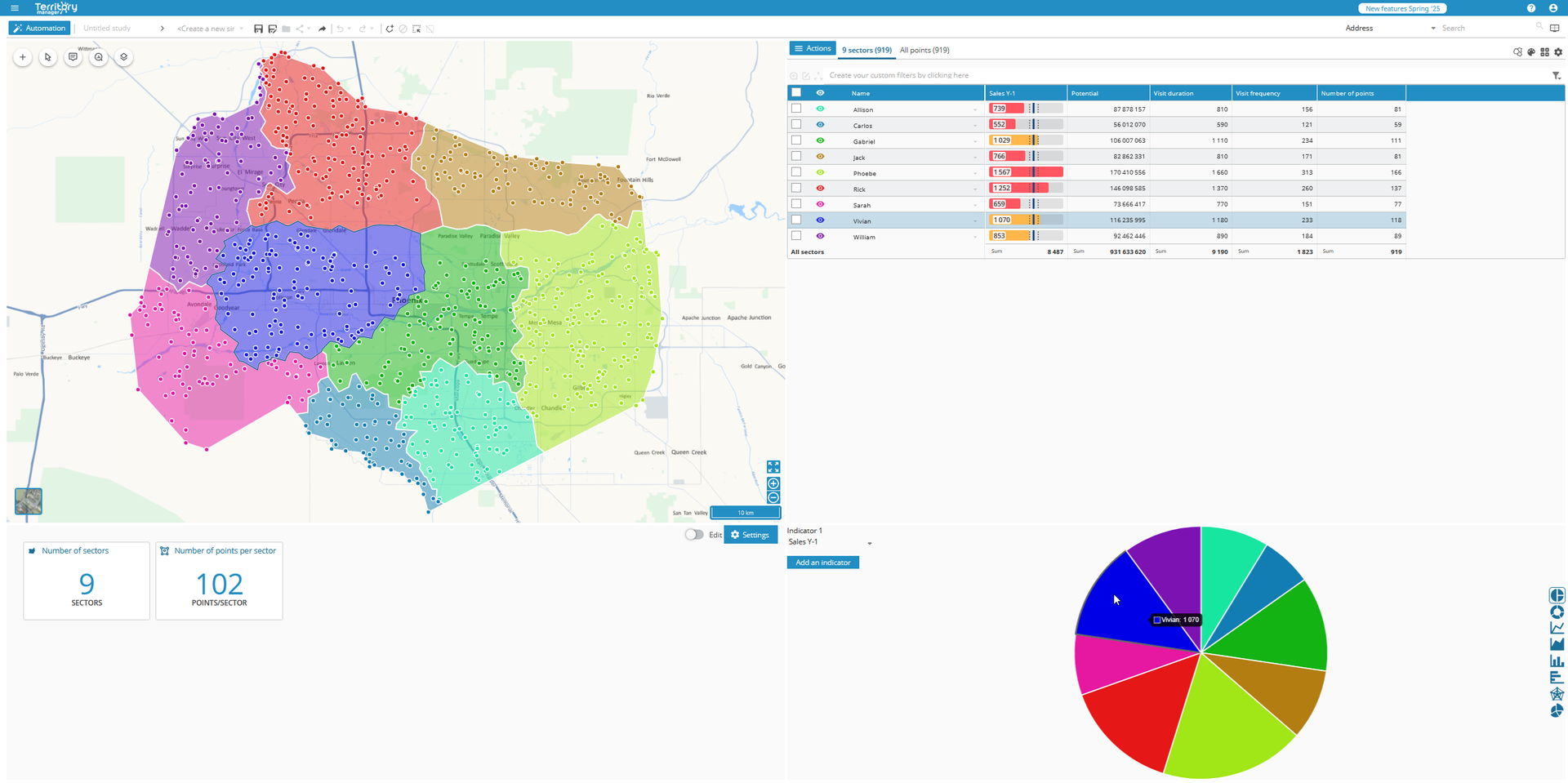This screenshot has height=783, width=1568.
Task: Expand the Indicator 1 Sales Y-1 dropdown
Action: coord(869,543)
